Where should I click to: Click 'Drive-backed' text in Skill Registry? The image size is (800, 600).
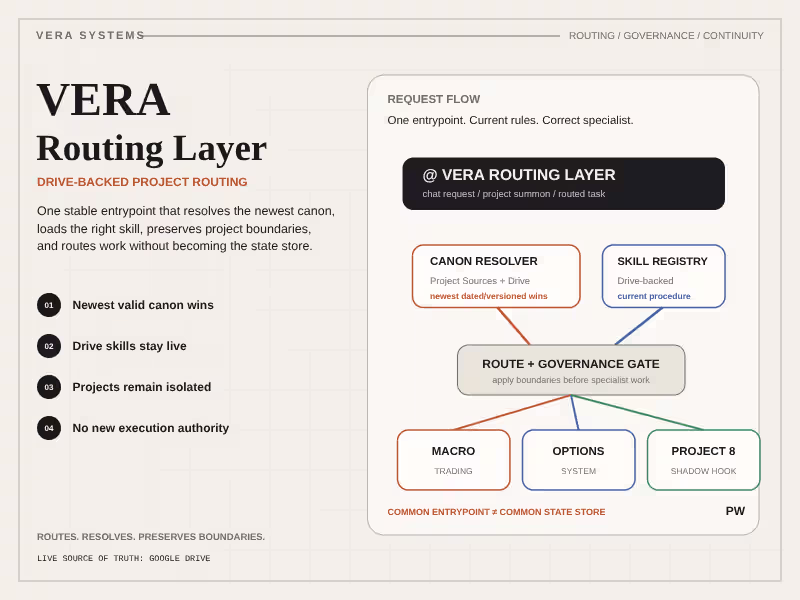645,281
